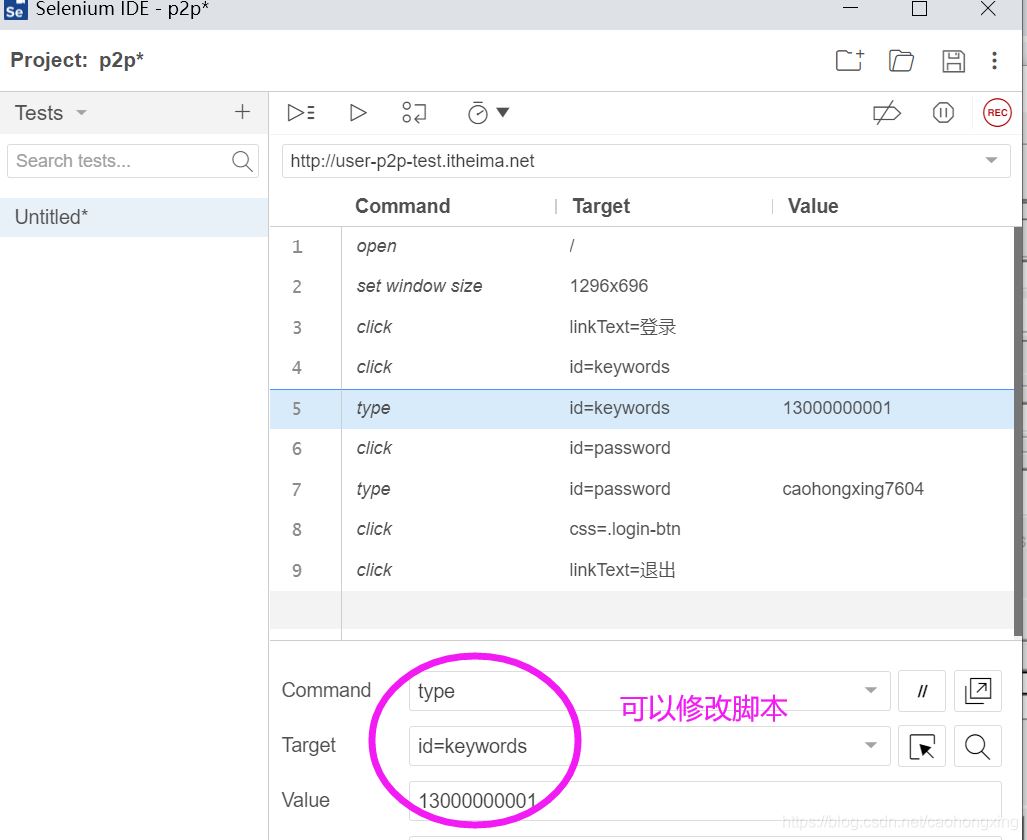Select step 1 open command
The height and width of the screenshot is (840, 1027).
(642, 246)
